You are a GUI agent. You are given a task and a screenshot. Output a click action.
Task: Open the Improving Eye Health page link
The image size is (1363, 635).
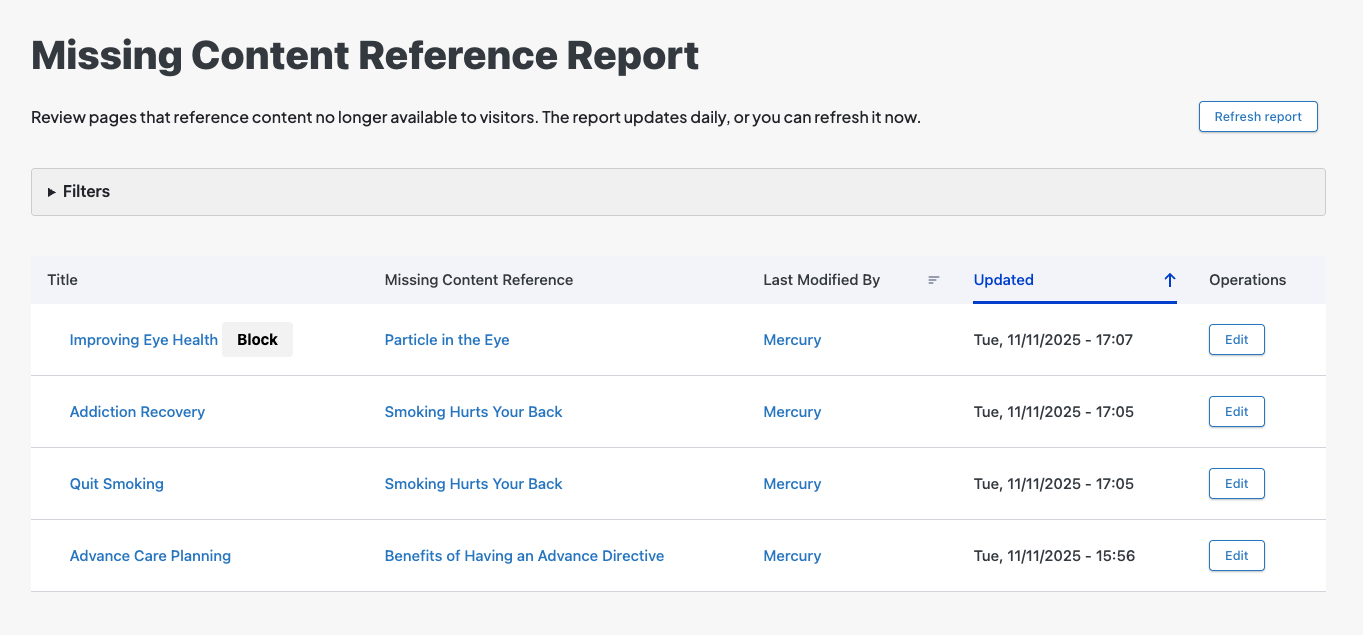(x=143, y=340)
